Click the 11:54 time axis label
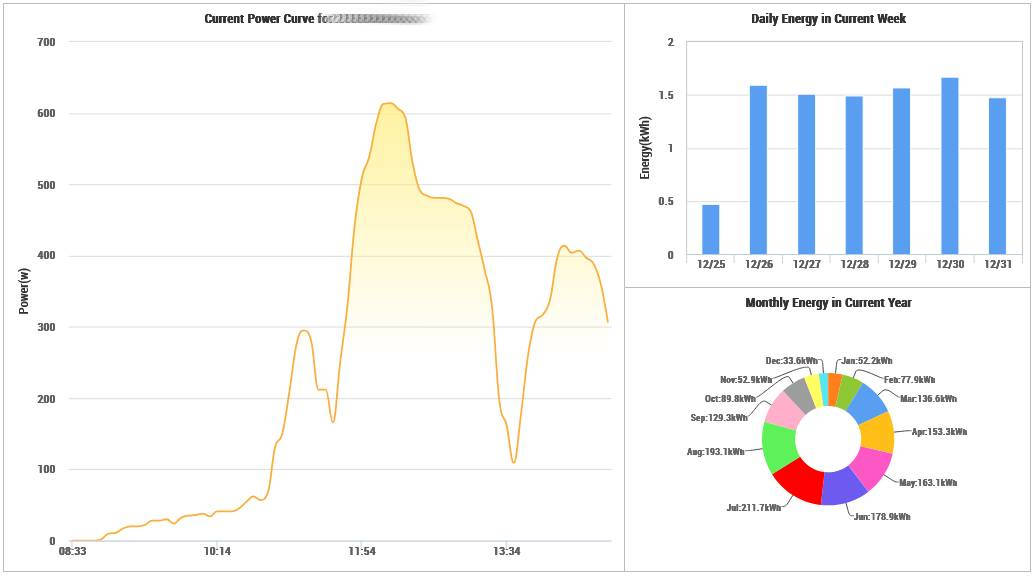Image resolution: width=1034 pixels, height=576 pixels. (x=361, y=552)
